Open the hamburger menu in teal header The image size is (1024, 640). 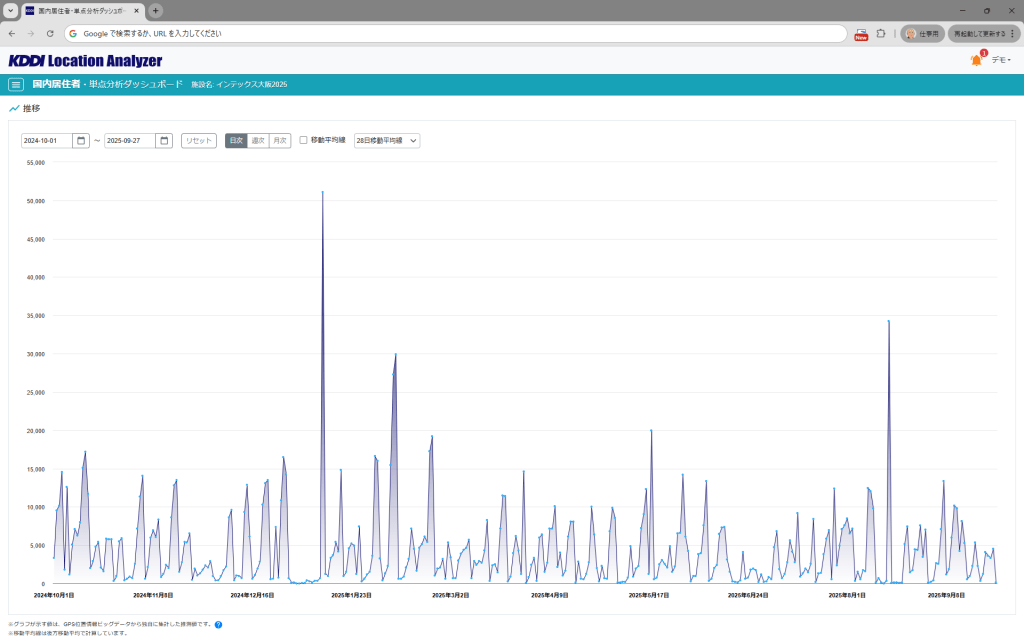16,85
